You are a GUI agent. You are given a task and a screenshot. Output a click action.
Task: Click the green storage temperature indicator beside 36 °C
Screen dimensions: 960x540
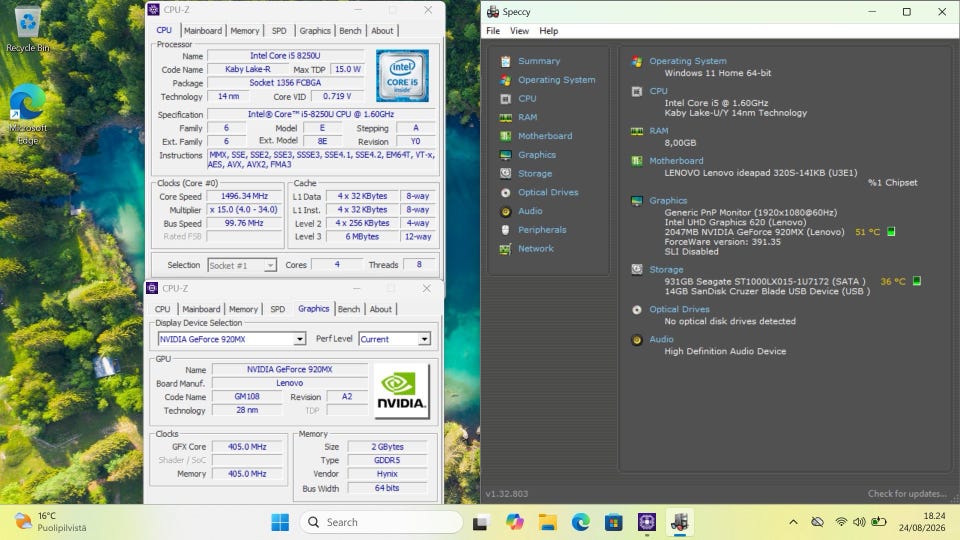point(917,281)
